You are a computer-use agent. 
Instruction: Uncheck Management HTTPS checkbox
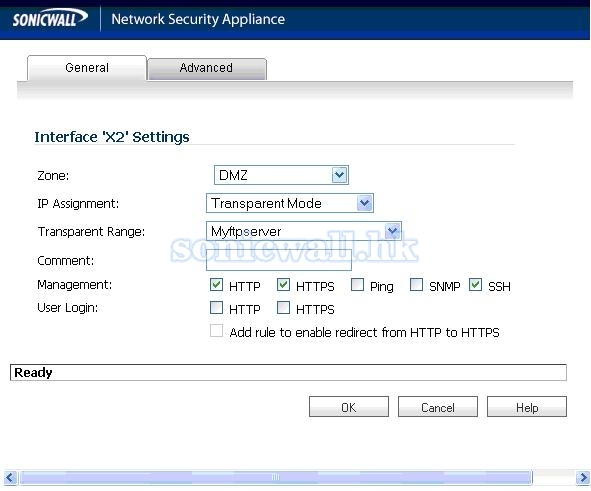(x=283, y=285)
